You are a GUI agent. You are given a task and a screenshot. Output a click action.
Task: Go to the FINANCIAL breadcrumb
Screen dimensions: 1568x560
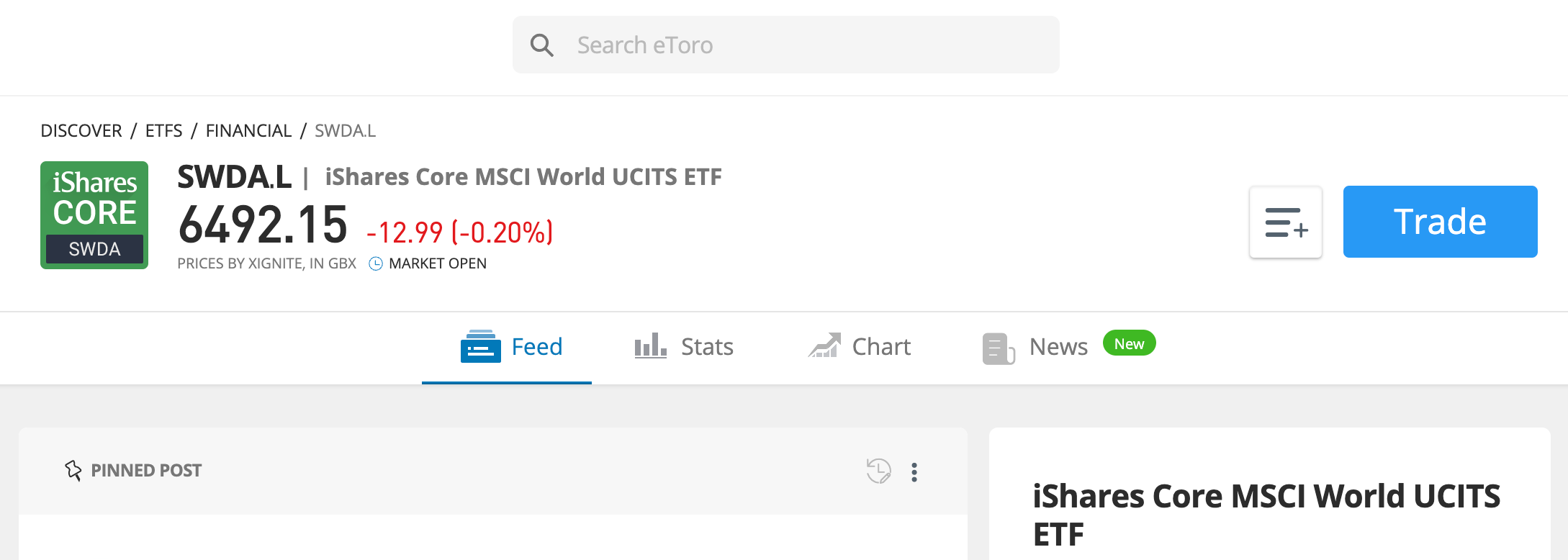(248, 130)
